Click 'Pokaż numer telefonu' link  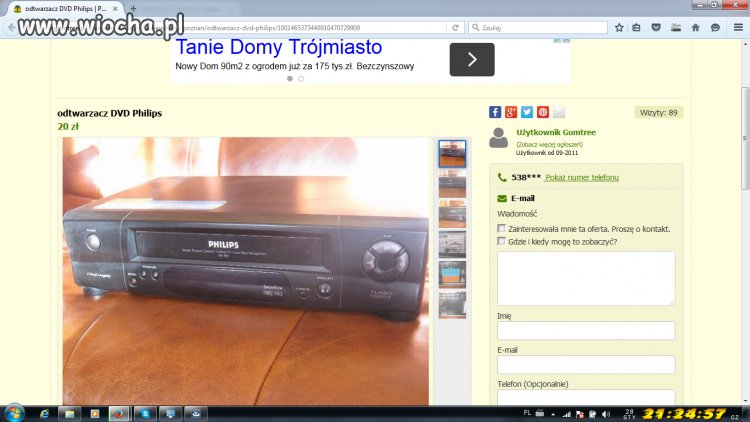click(x=582, y=178)
